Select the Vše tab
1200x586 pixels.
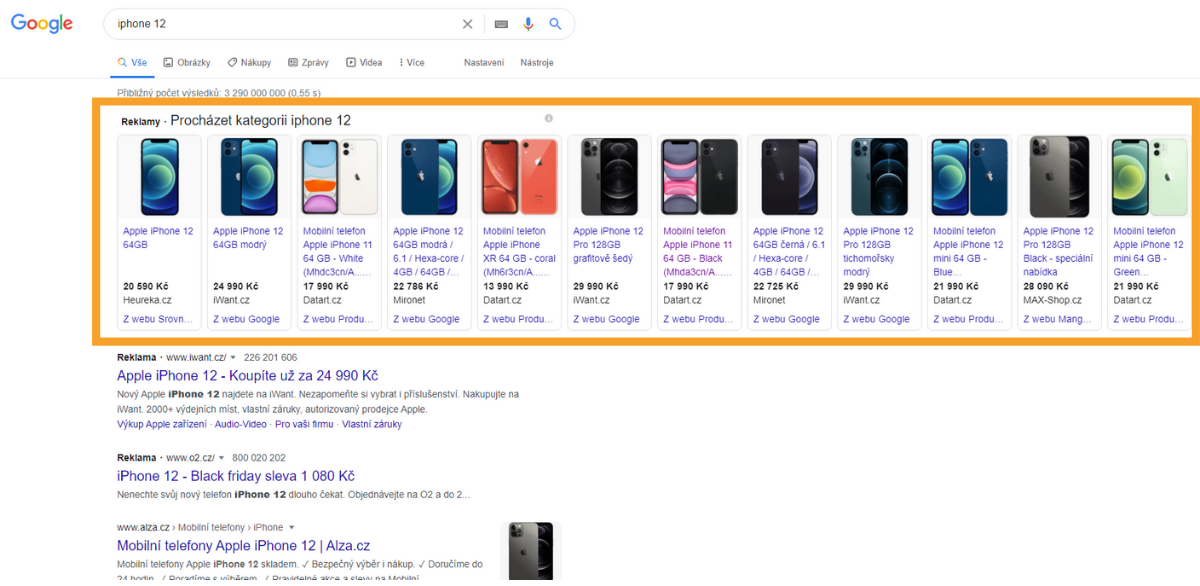pyautogui.click(x=132, y=62)
